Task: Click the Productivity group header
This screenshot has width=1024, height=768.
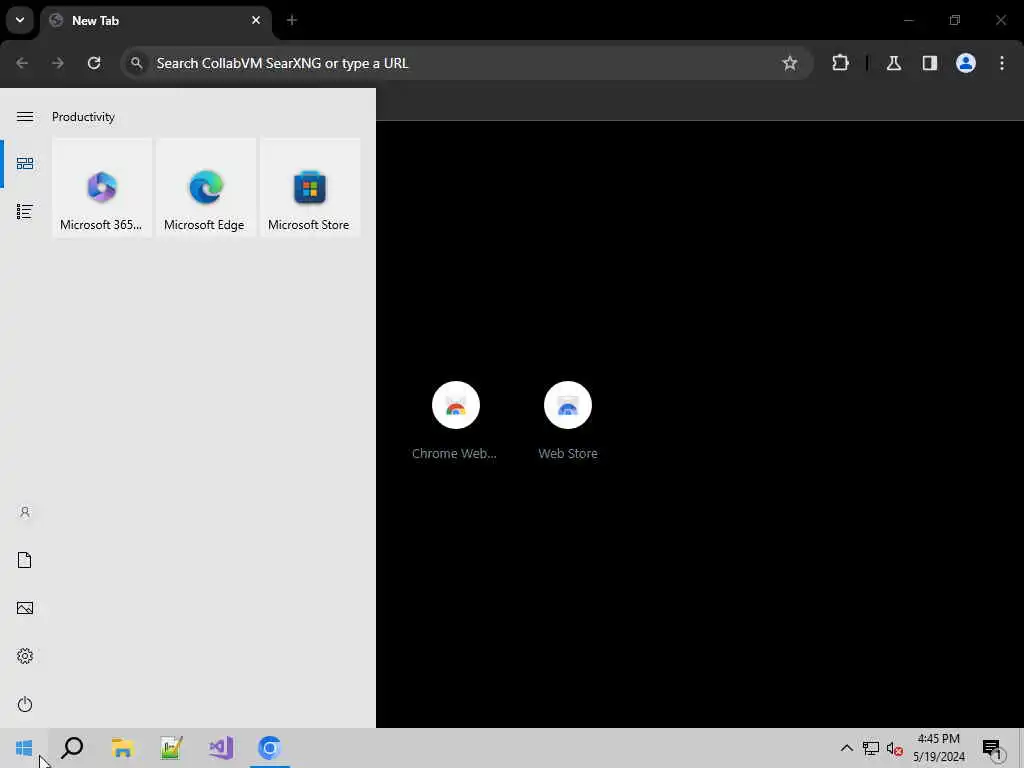Action: coord(84,117)
